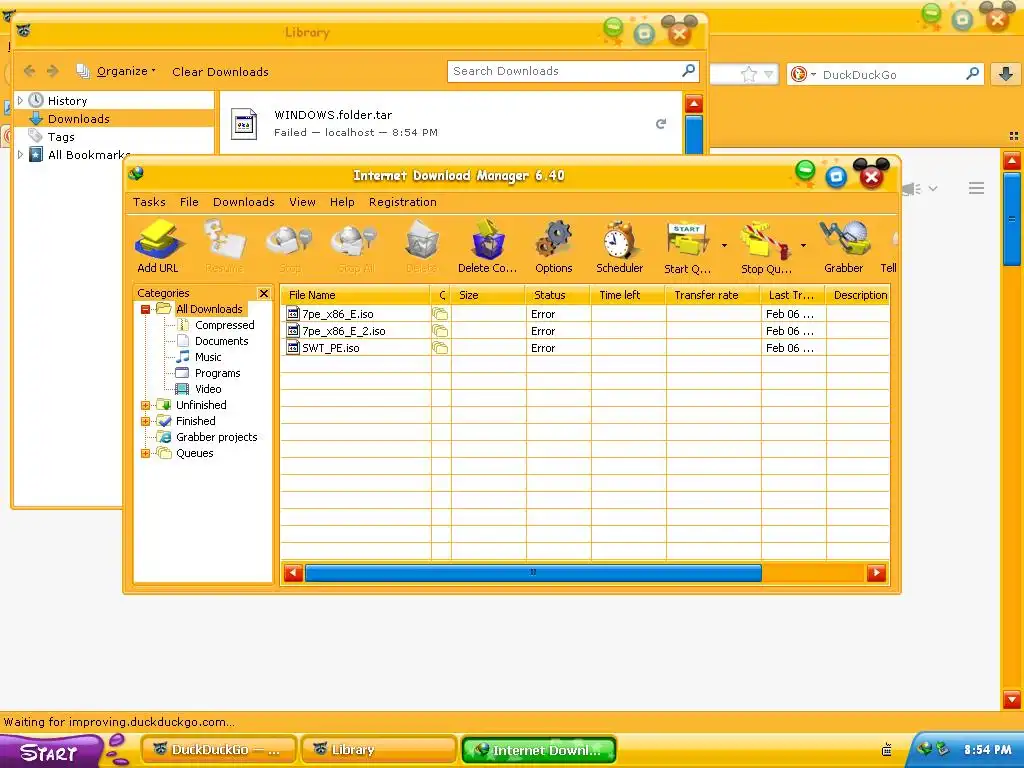Click Library back arrow icon
Viewport: 1024px width, 768px height.
(x=29, y=71)
